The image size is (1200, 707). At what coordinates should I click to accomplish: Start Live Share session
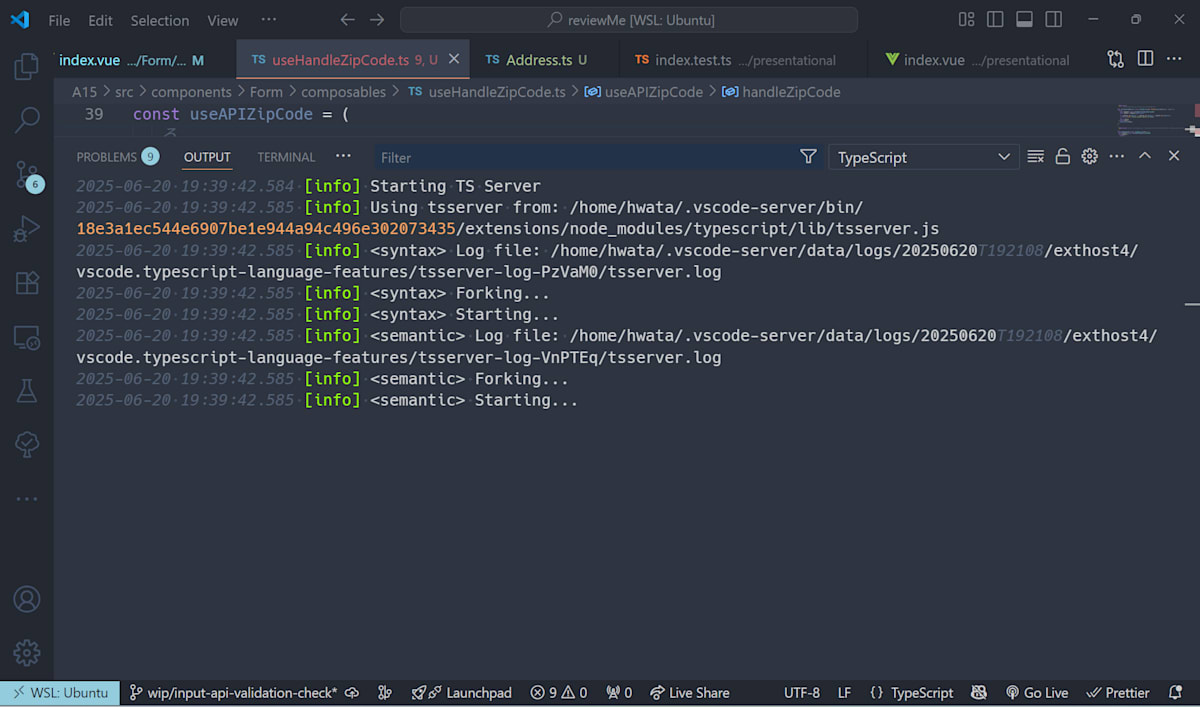(689, 692)
